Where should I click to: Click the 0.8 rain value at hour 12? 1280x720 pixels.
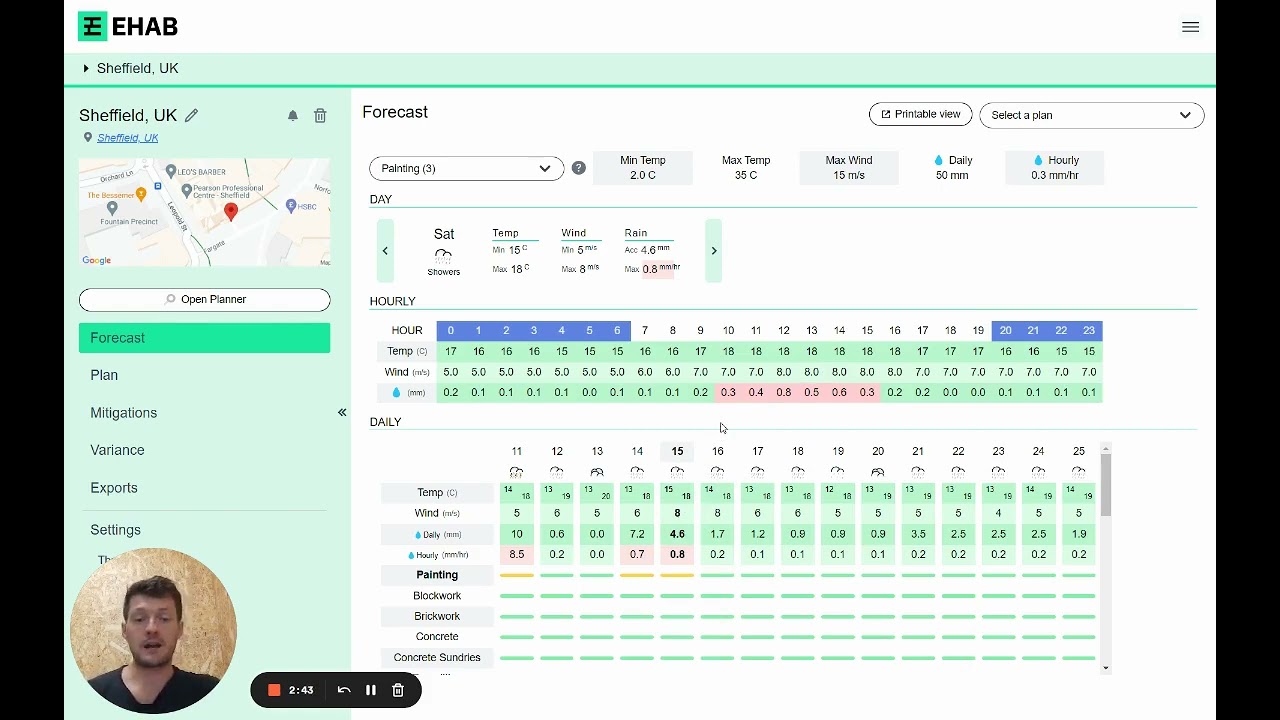click(x=784, y=393)
